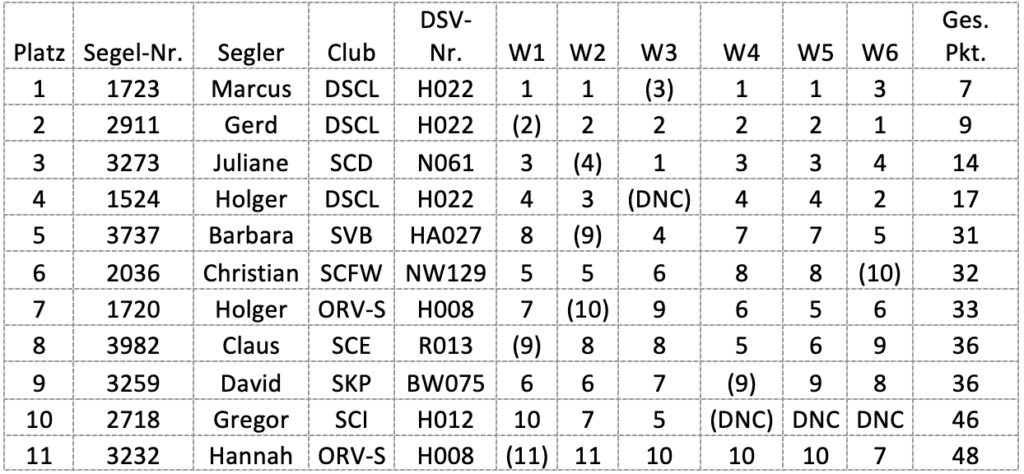Viewport: 1024px width, 474px height.
Task: Select the Platz column header cell
Action: [x=39, y=38]
